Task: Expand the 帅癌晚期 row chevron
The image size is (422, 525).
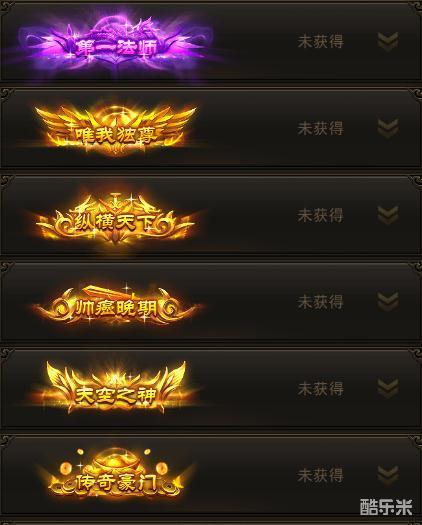Action: coord(388,302)
